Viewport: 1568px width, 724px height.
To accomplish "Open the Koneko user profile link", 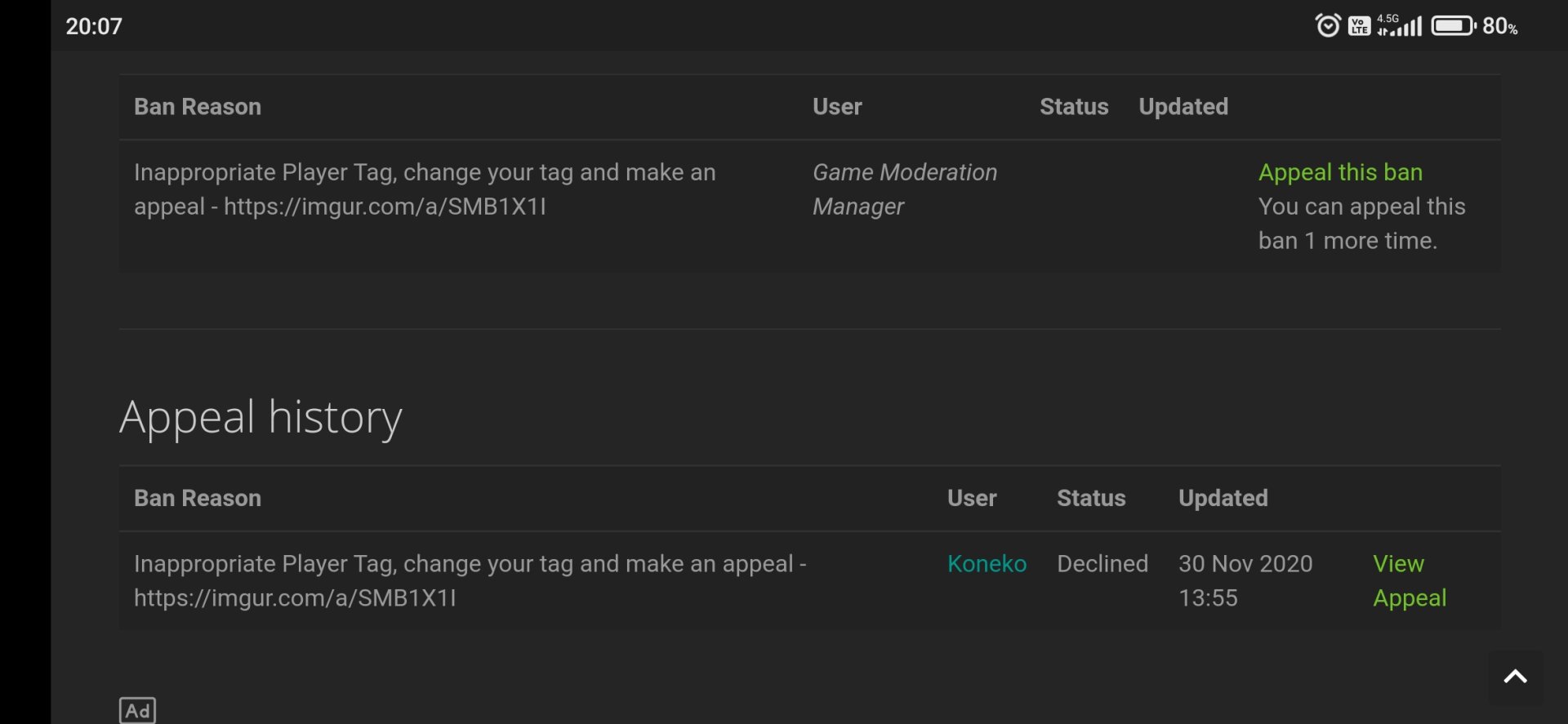I will [x=987, y=564].
